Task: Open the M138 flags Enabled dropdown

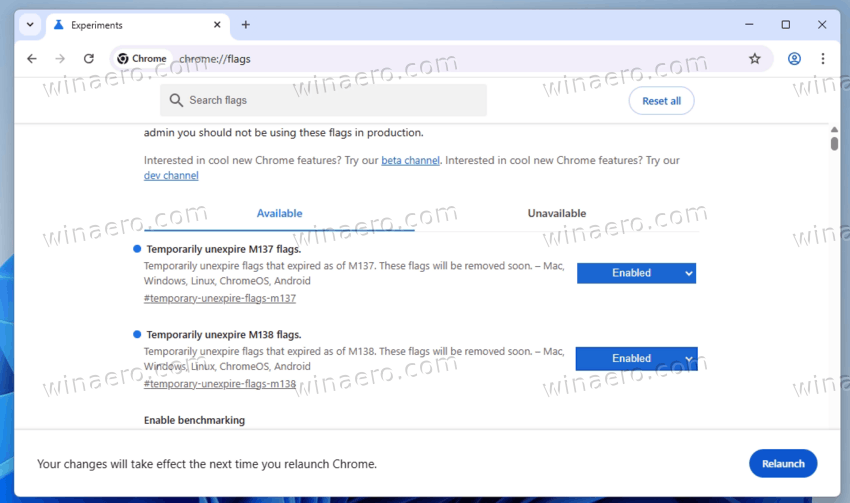Action: (636, 359)
